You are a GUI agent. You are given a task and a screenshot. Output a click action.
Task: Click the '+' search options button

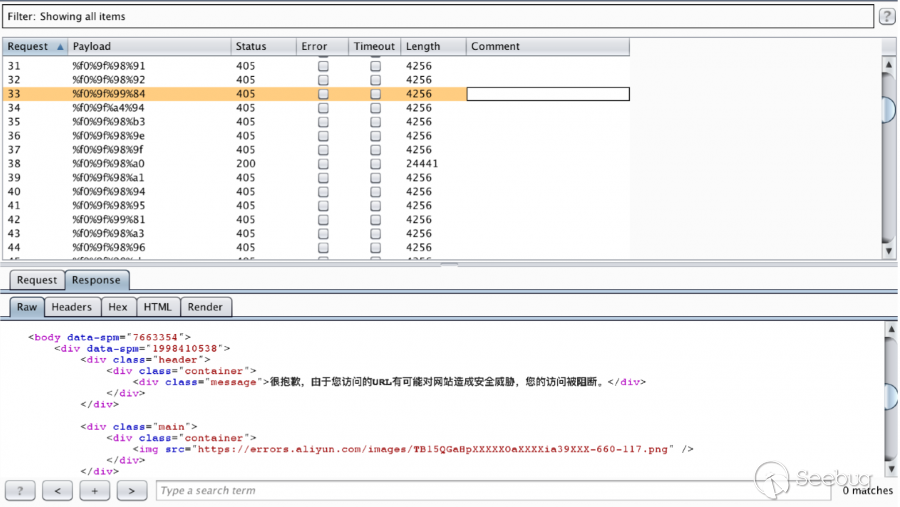[x=95, y=490]
